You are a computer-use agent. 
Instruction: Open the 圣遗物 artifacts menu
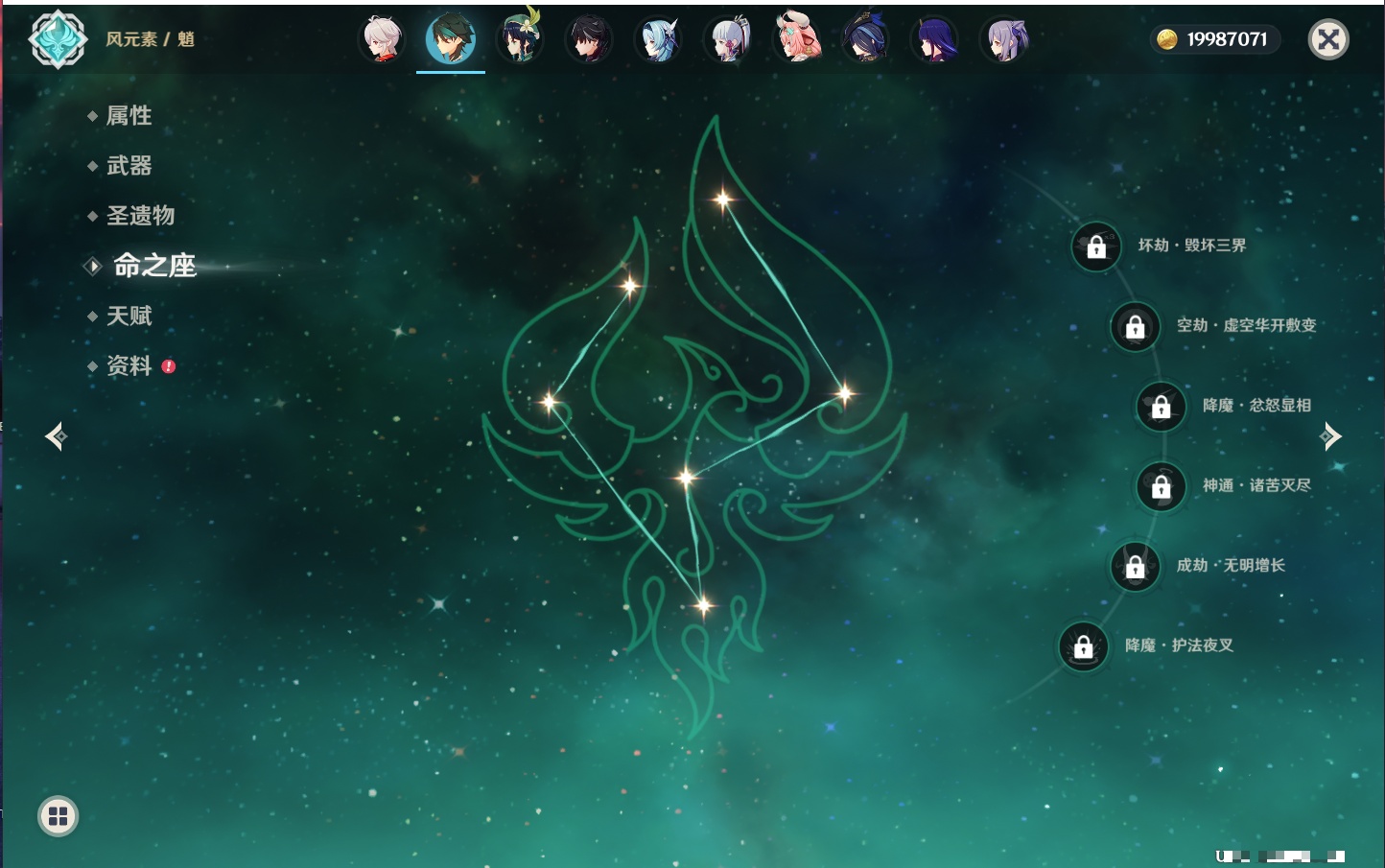(140, 216)
